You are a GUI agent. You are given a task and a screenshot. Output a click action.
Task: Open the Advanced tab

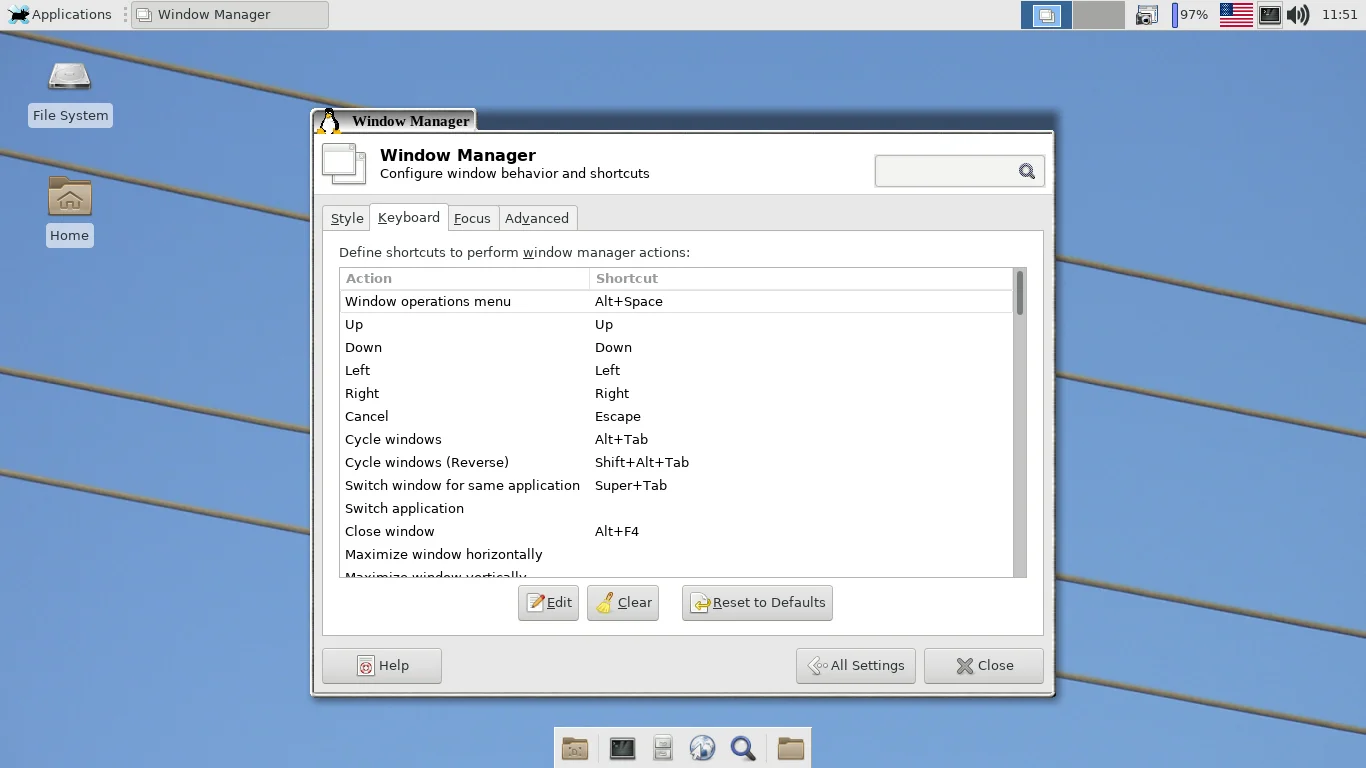click(536, 218)
